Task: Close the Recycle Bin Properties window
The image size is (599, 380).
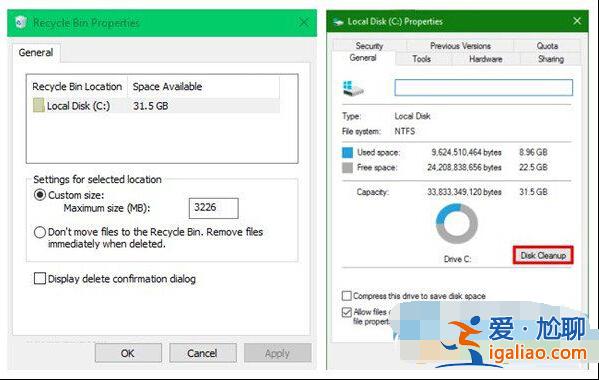Action: [304, 23]
